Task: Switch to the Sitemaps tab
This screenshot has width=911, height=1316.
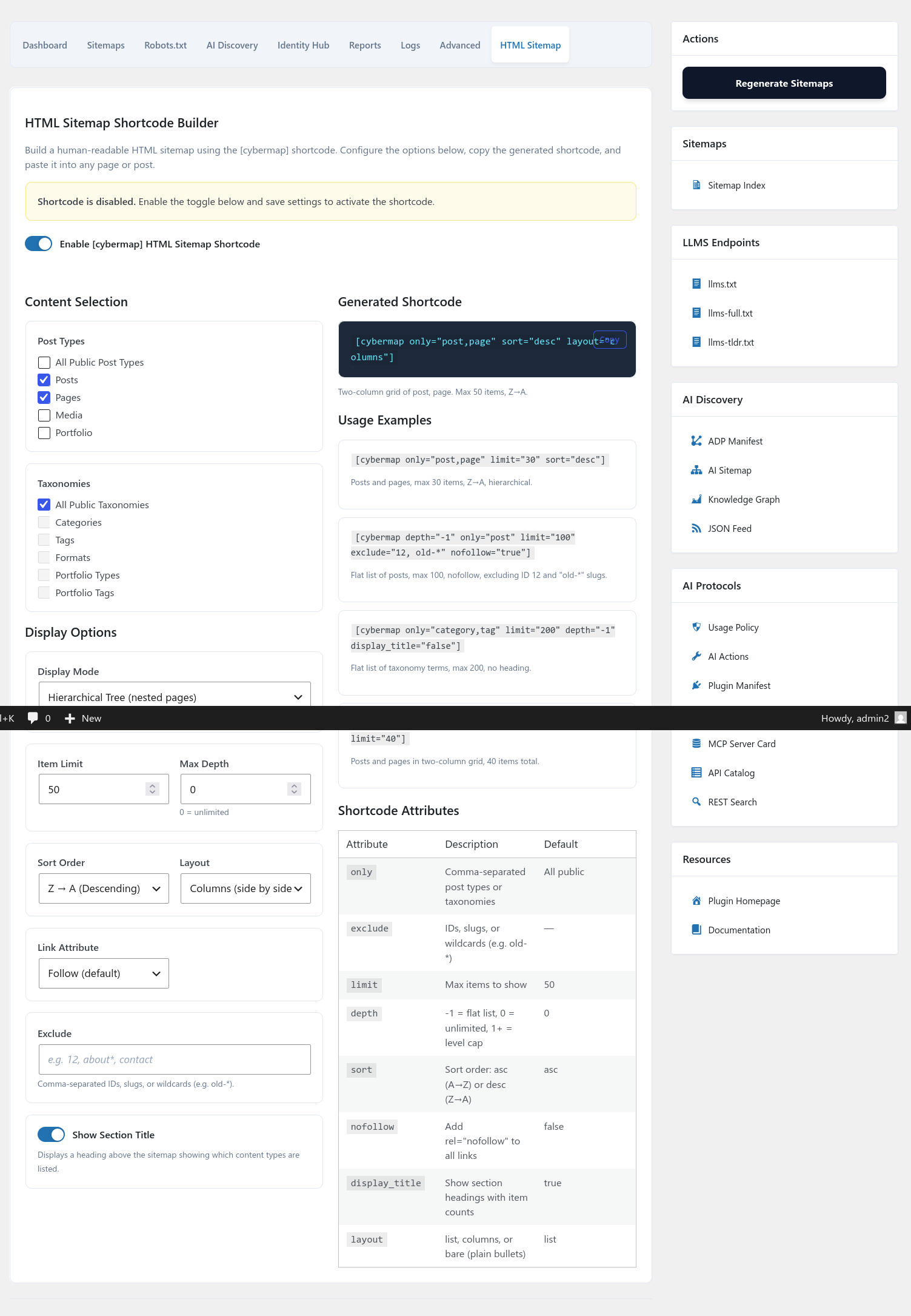Action: [x=105, y=45]
